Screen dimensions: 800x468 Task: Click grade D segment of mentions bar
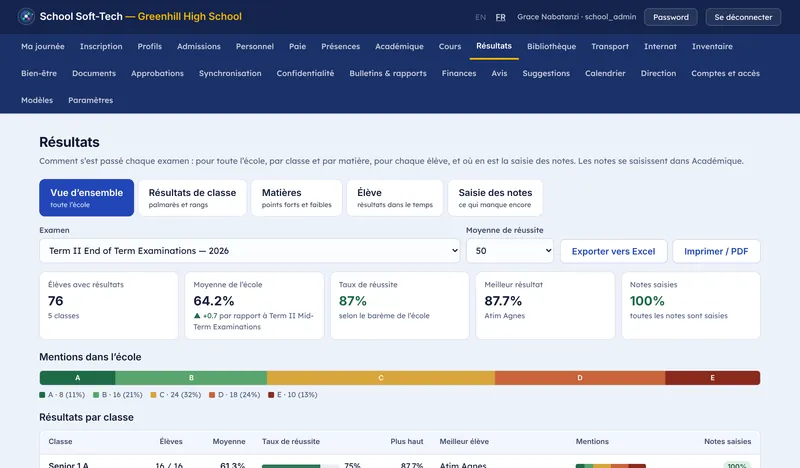580,378
